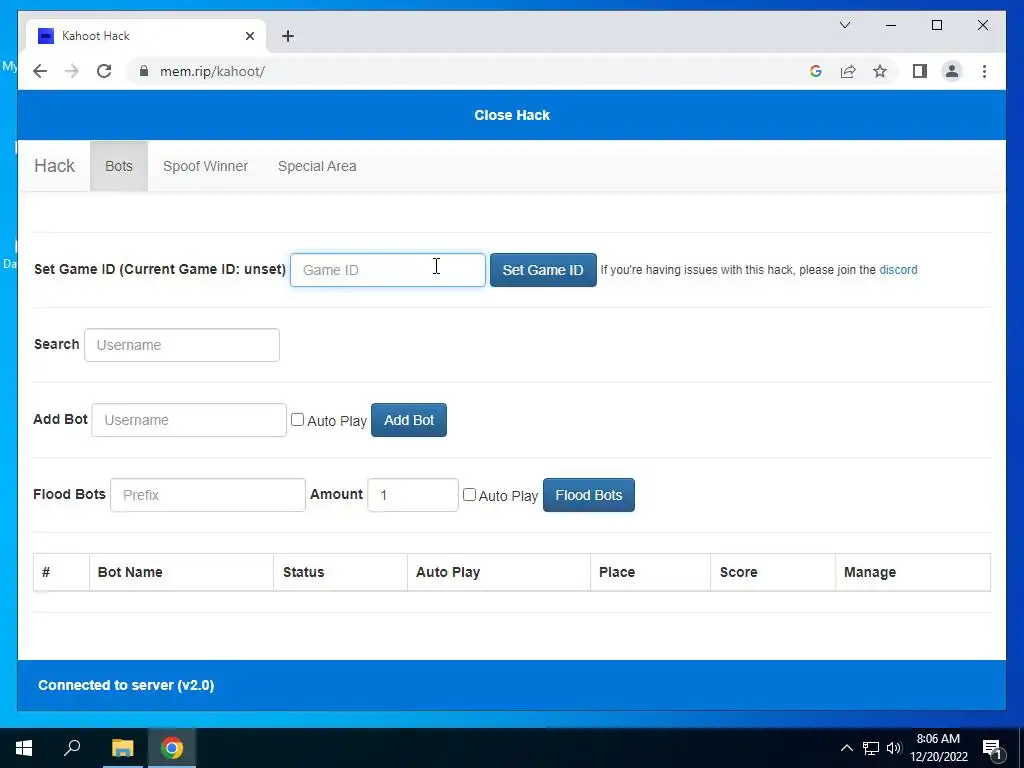Screen dimensions: 1024x768
Task: Open the Special Area tab
Action: point(317,166)
